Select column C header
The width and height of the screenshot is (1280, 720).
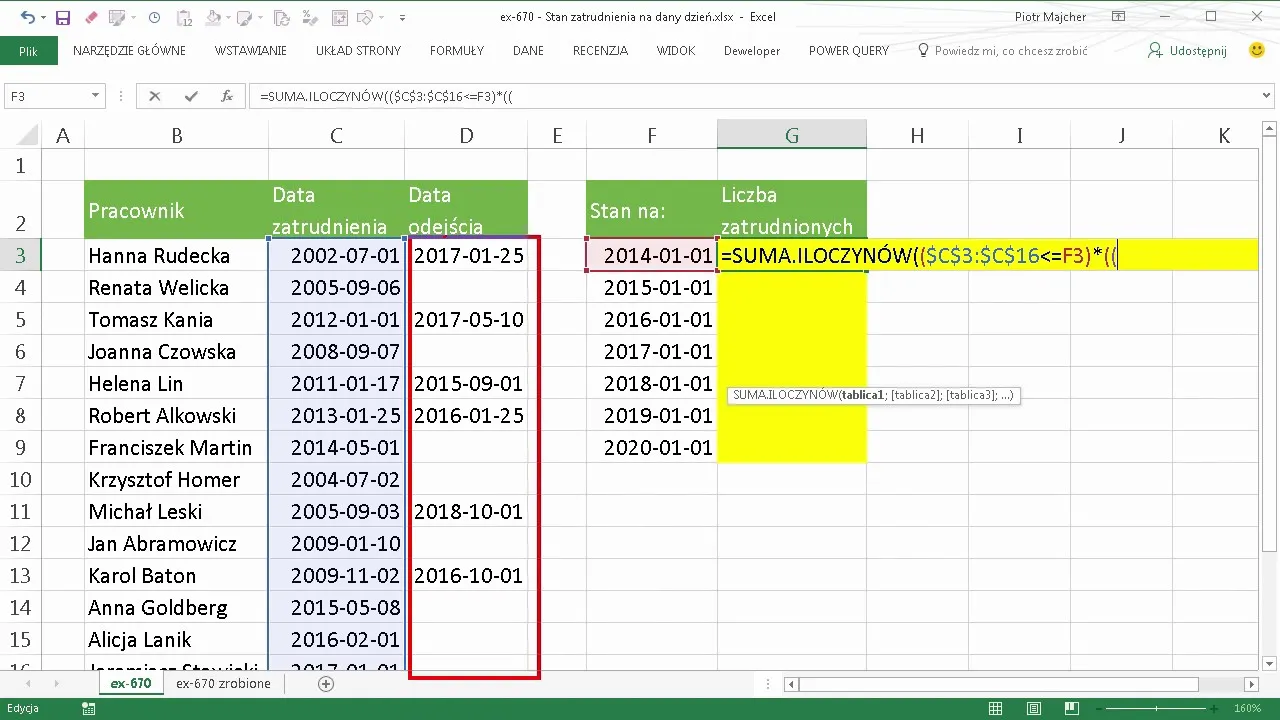pos(336,136)
